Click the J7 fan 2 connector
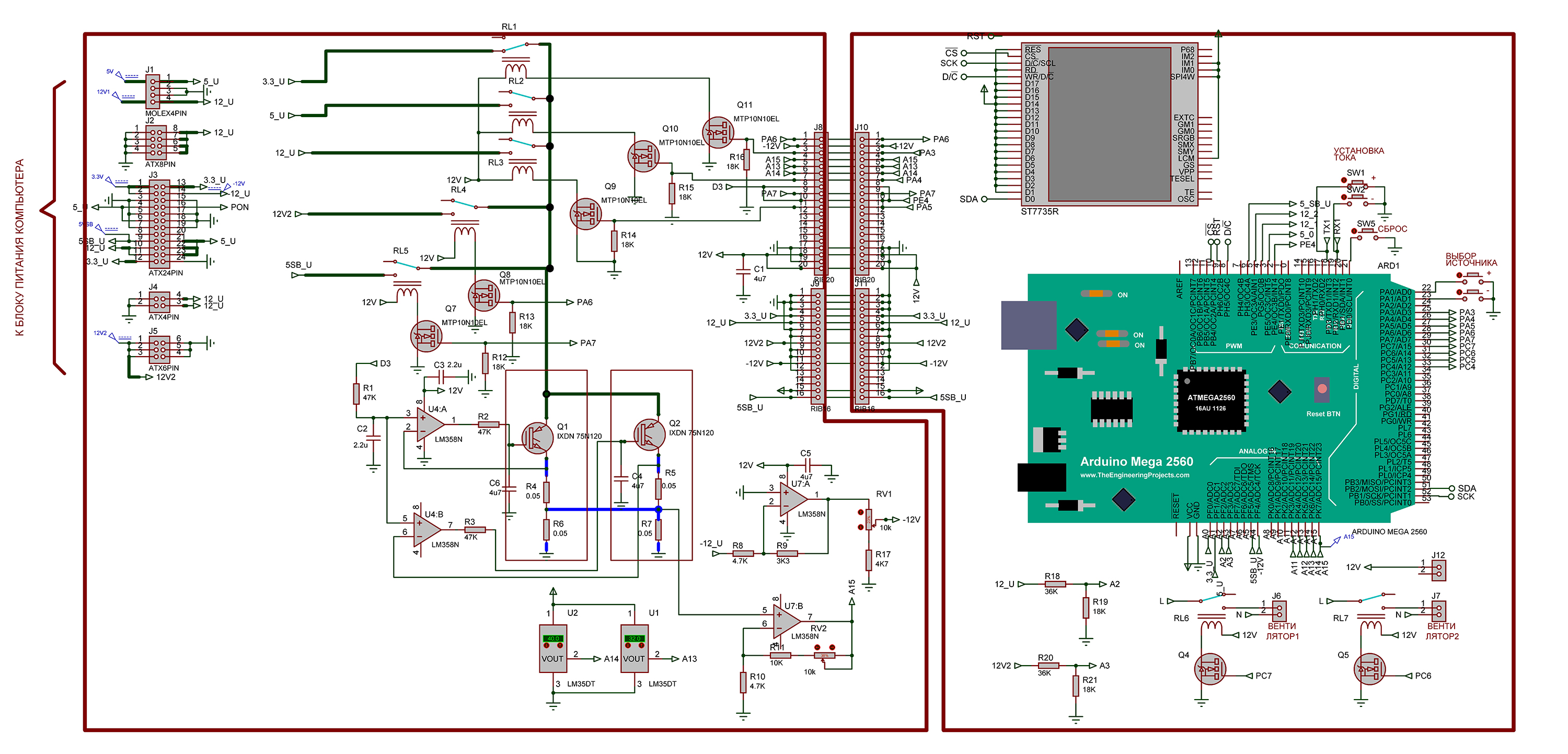Viewport: 1568px width, 754px height. point(1439,610)
